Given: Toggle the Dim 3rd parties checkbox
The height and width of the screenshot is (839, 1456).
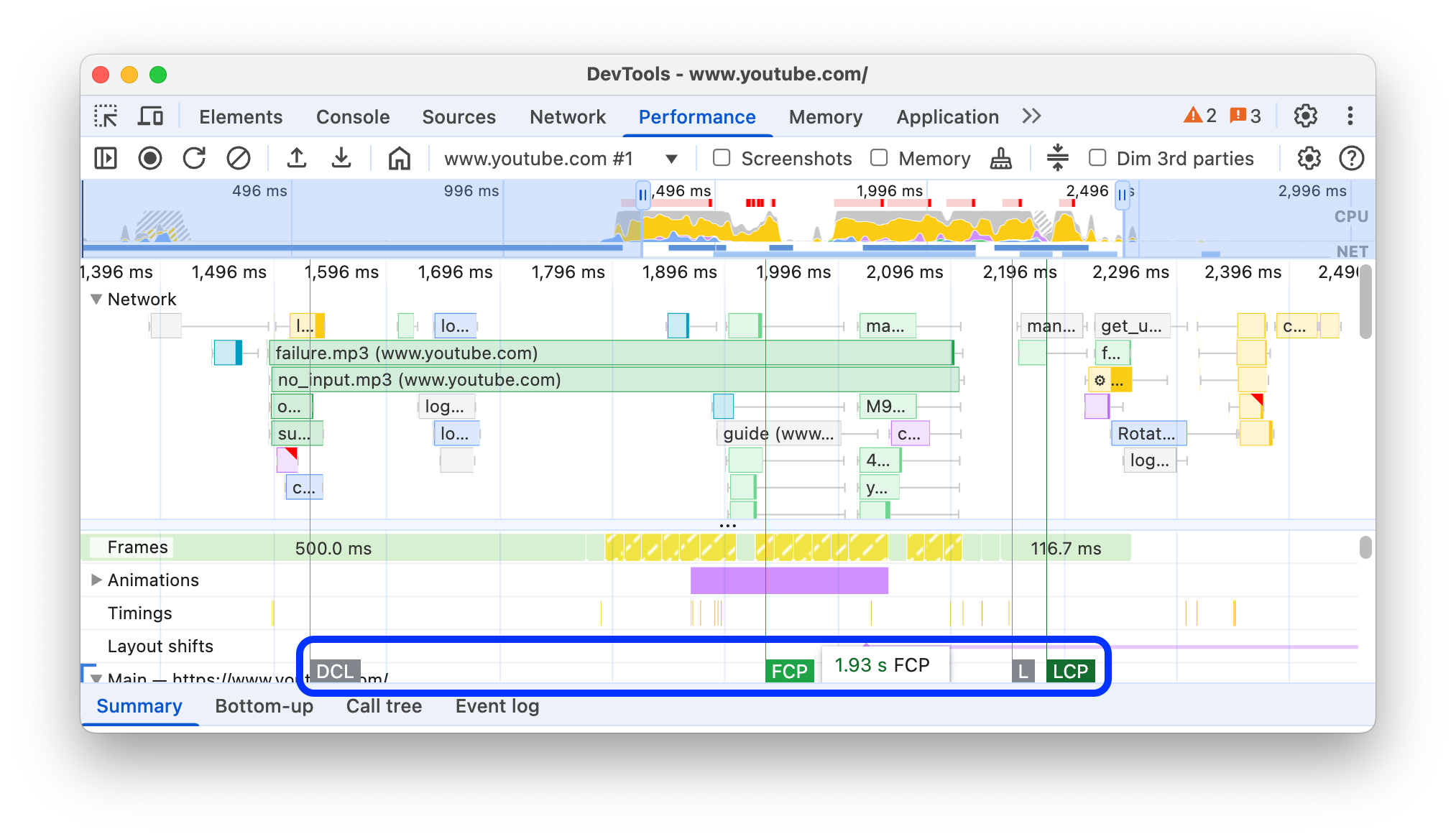Looking at the screenshot, I should point(1097,158).
